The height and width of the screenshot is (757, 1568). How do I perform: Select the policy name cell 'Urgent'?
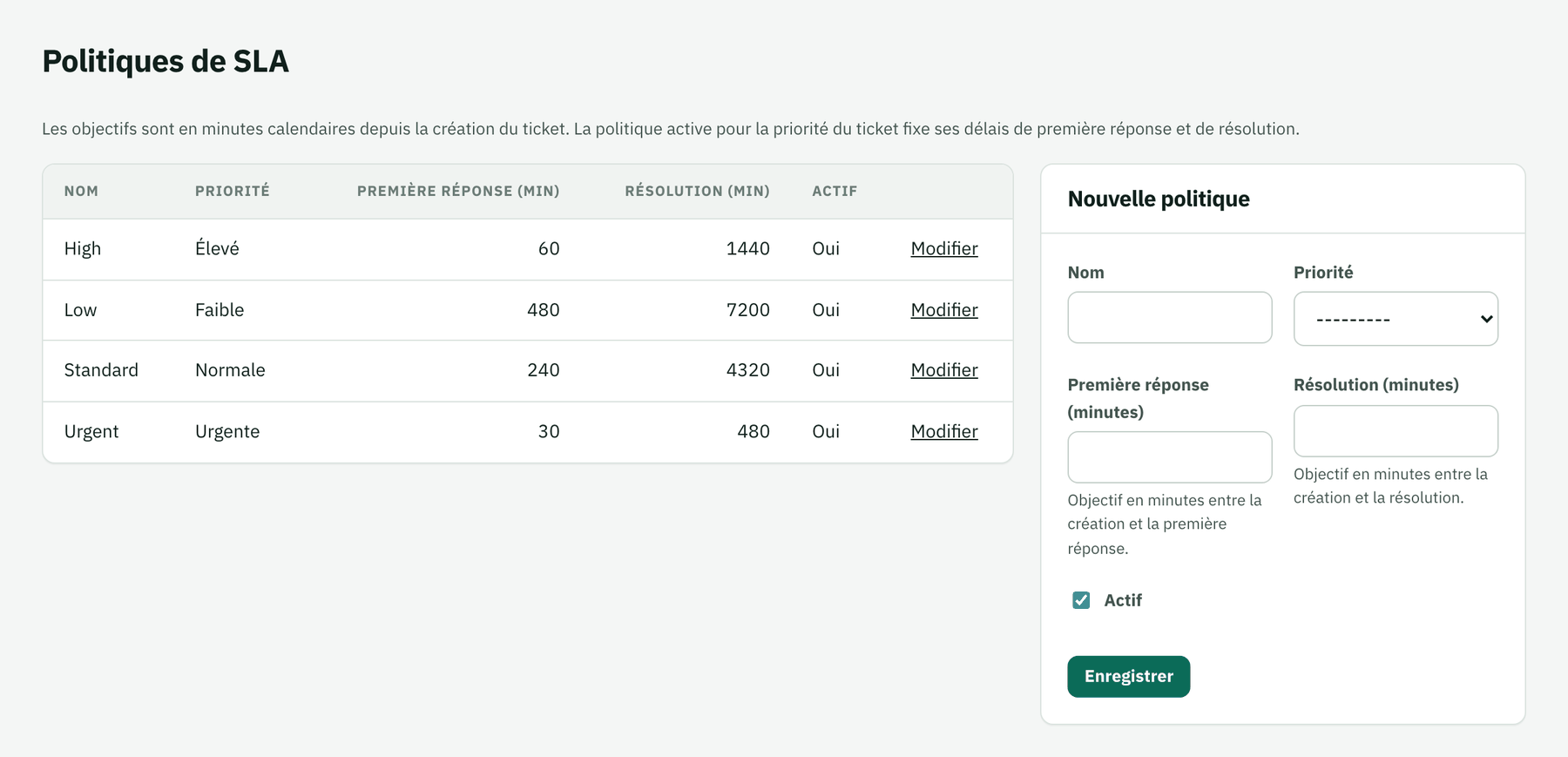[91, 432]
